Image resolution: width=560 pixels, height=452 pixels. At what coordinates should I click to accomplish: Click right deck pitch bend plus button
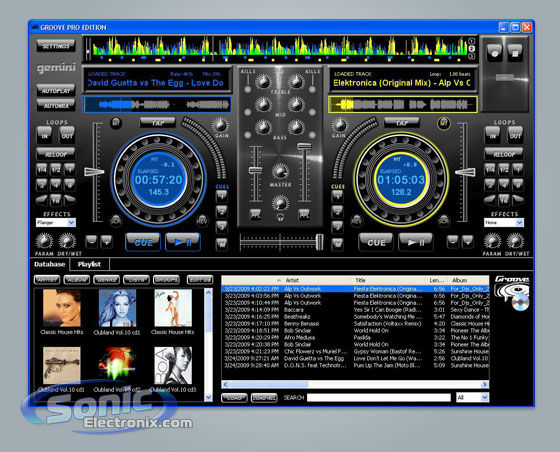[468, 242]
